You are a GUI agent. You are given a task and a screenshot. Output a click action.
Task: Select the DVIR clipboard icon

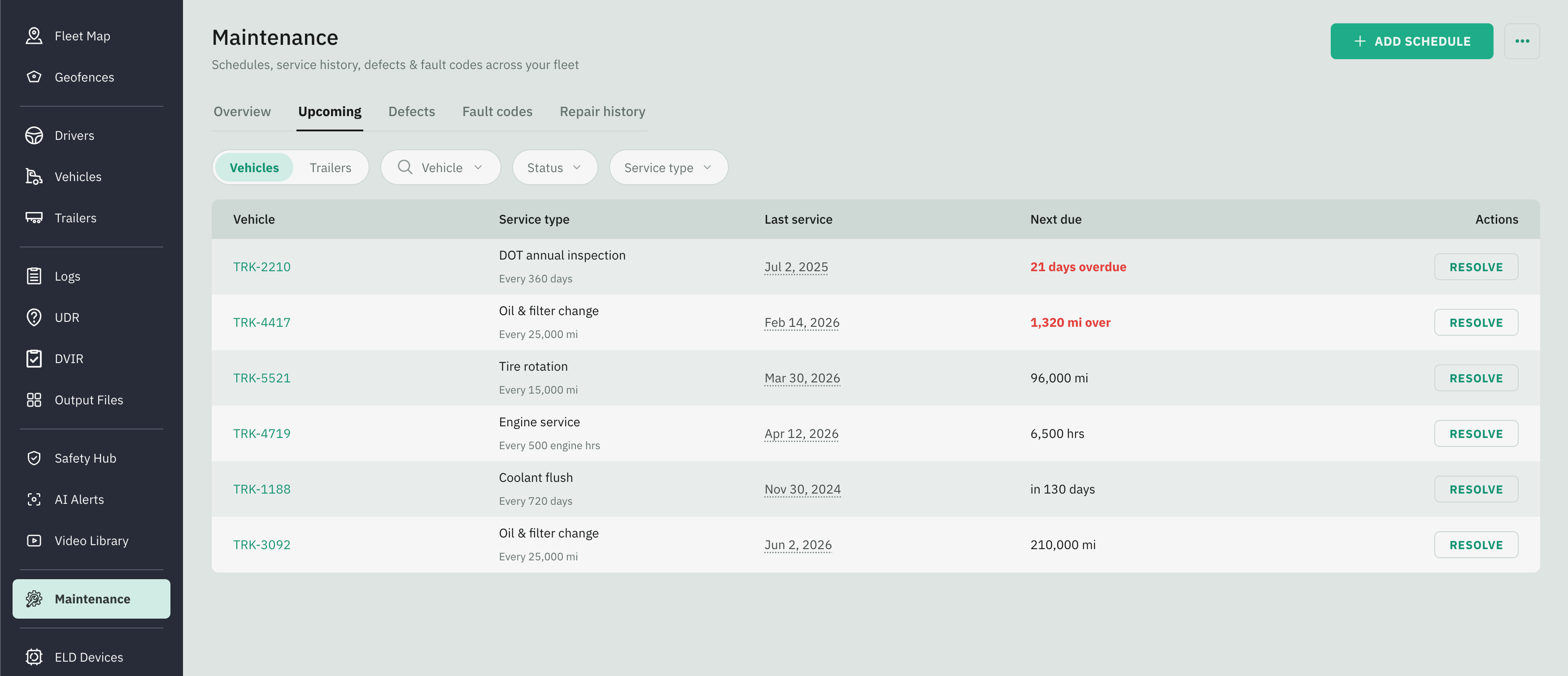(34, 358)
